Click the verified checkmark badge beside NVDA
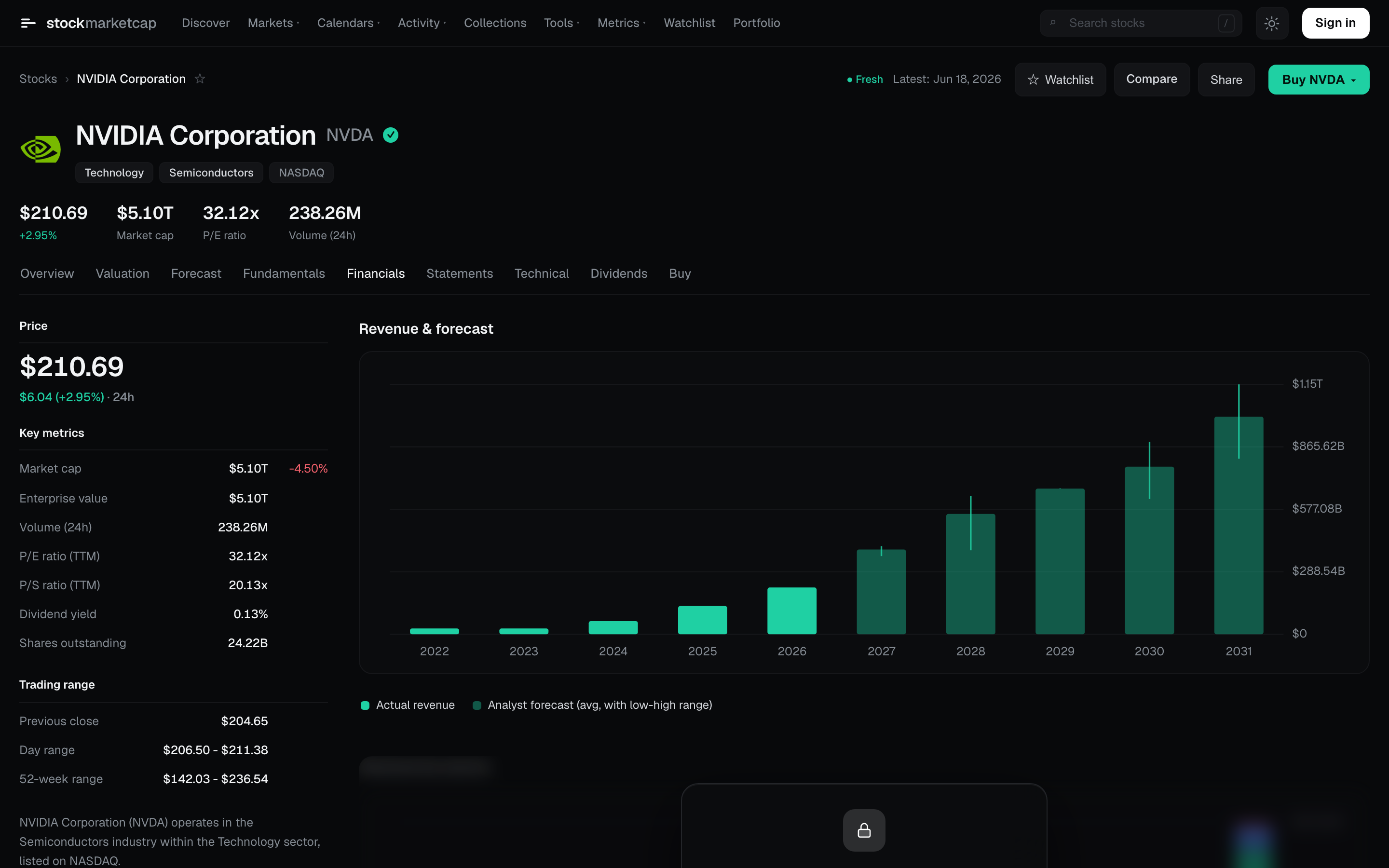 [x=390, y=135]
